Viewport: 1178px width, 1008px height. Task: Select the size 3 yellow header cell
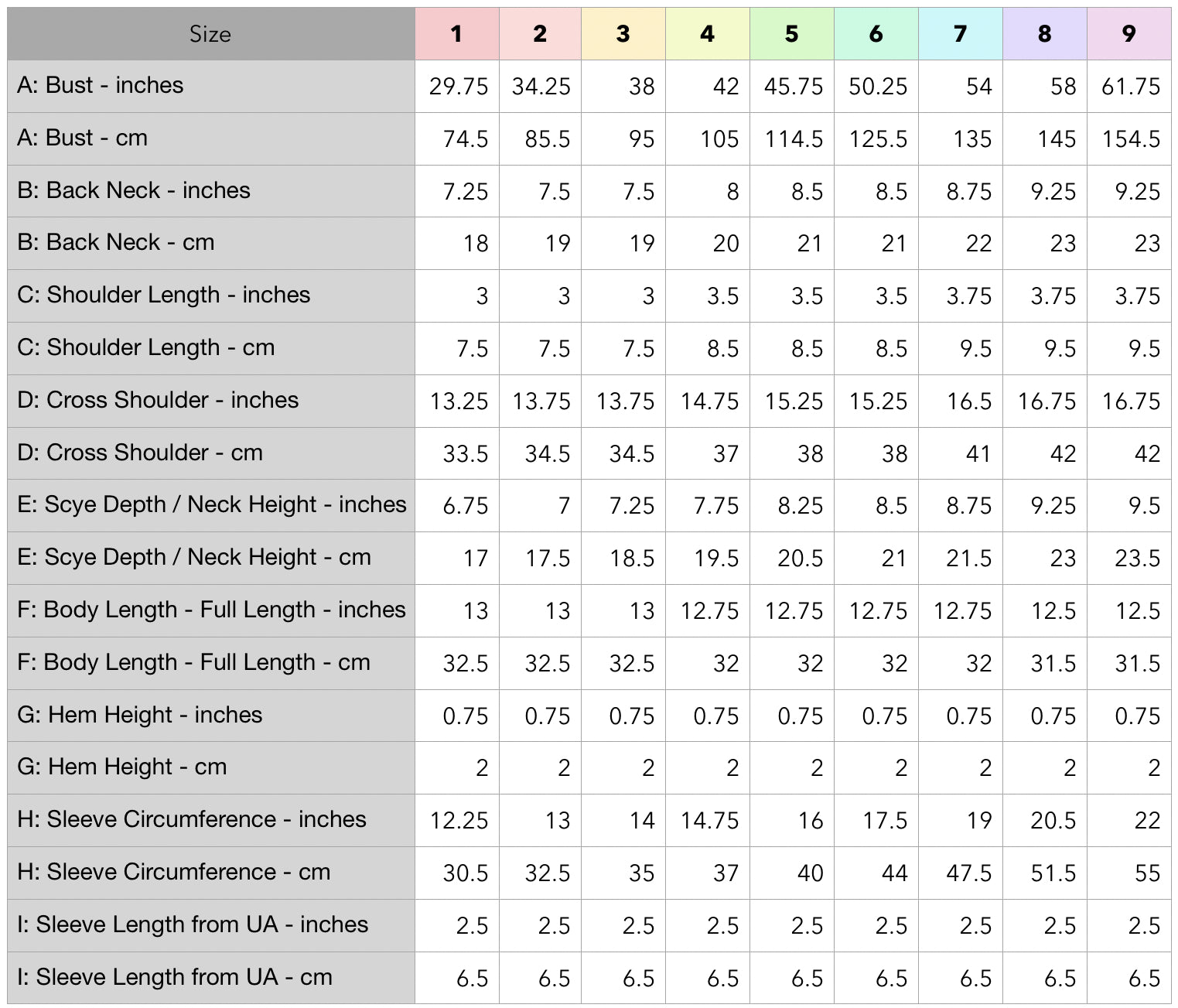click(x=623, y=34)
